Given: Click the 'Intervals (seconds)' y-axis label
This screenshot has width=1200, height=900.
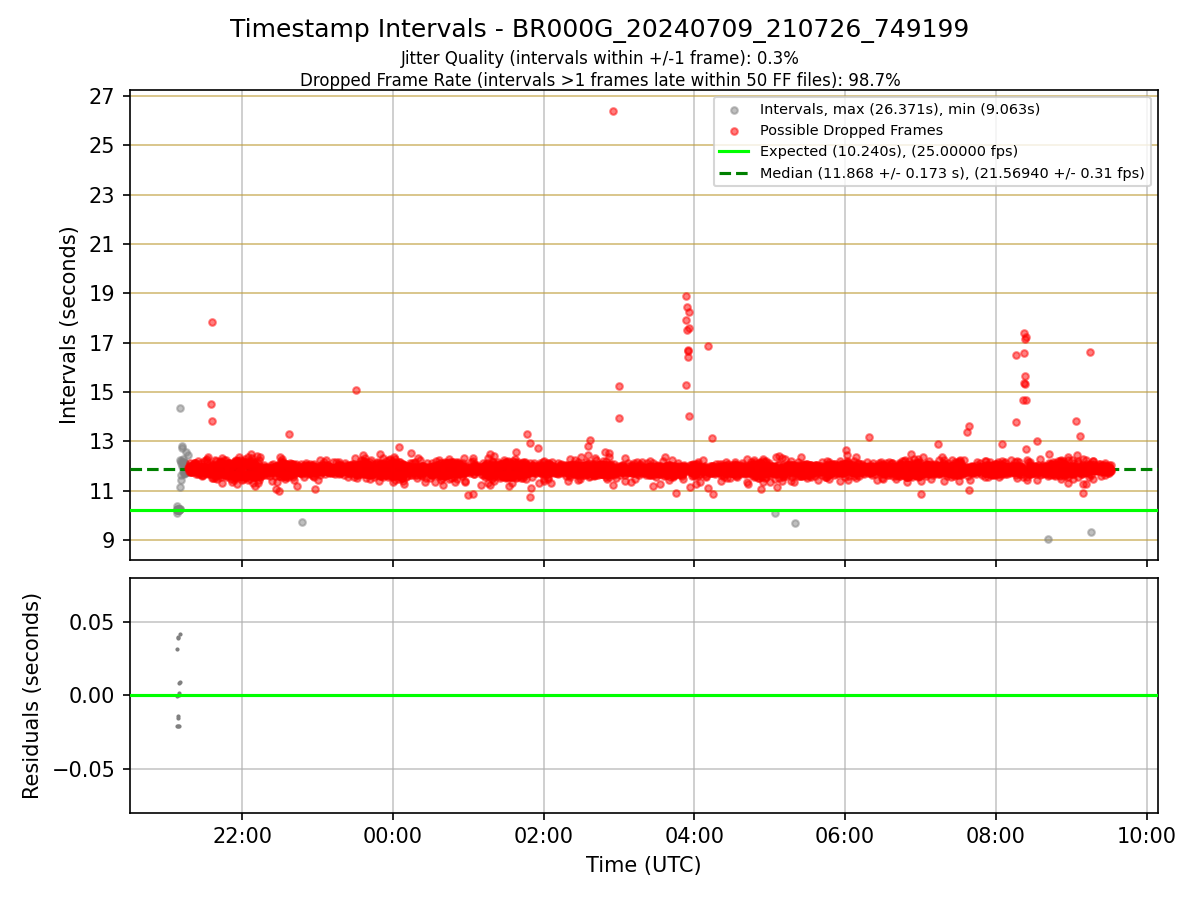Looking at the screenshot, I should pos(68,325).
